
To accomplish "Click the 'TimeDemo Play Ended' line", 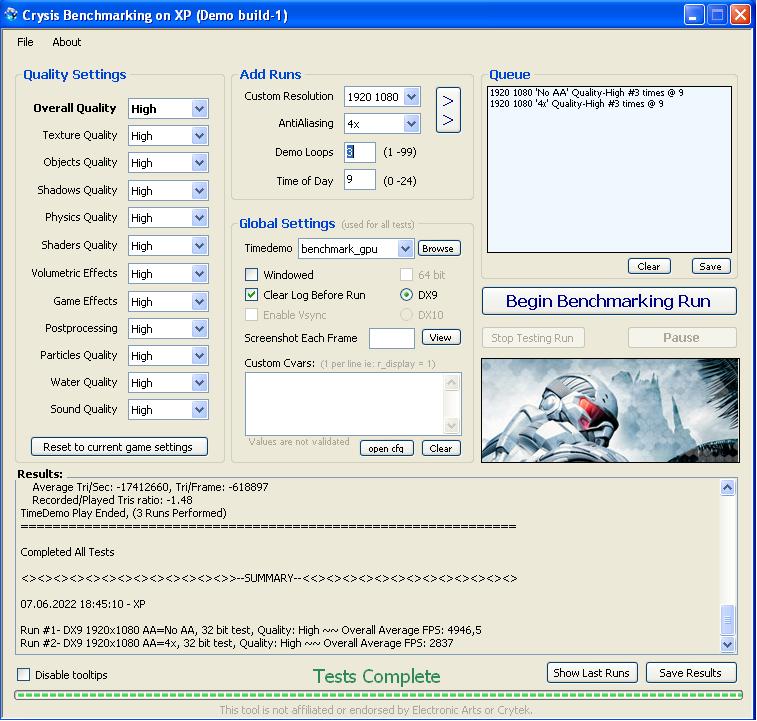I will coord(123,513).
